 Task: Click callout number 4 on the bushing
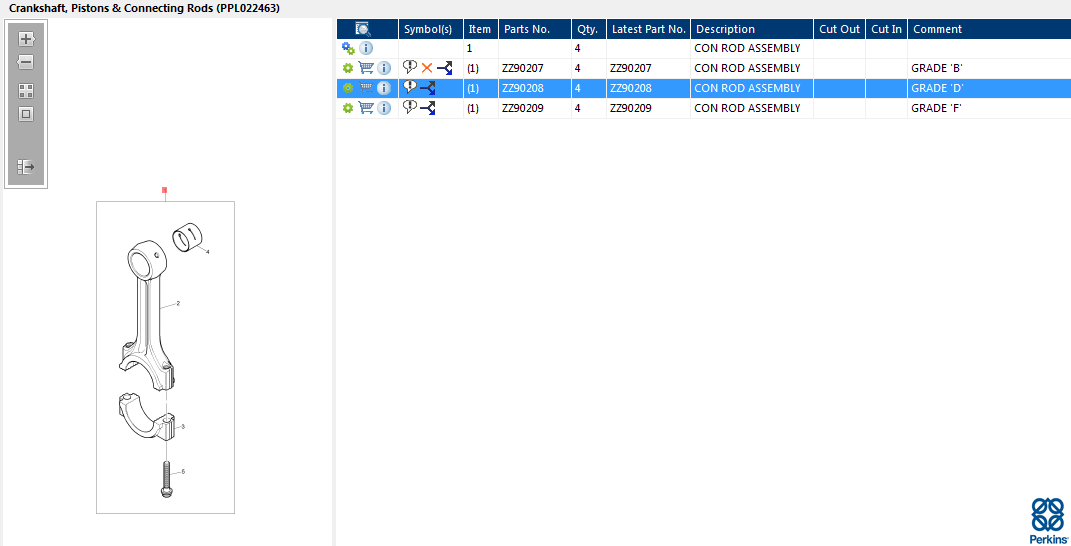tap(208, 251)
